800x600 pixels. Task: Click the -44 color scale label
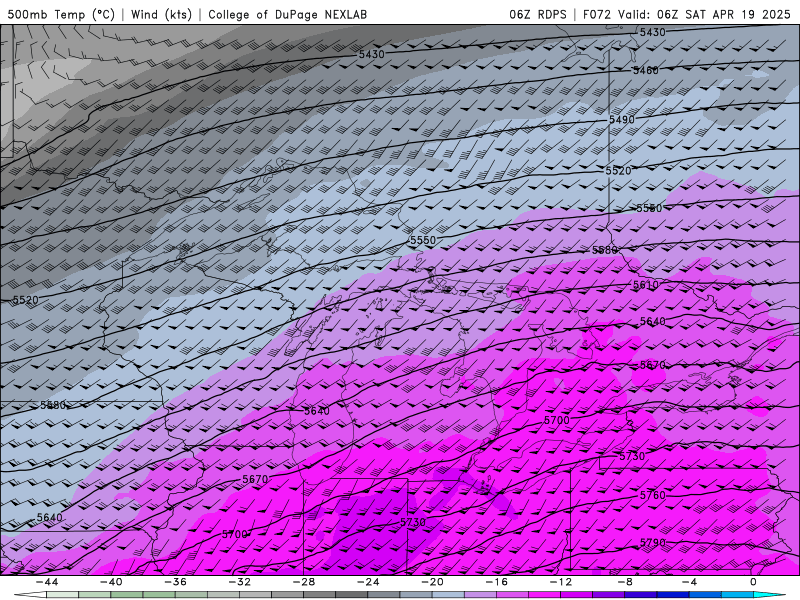tap(47, 582)
